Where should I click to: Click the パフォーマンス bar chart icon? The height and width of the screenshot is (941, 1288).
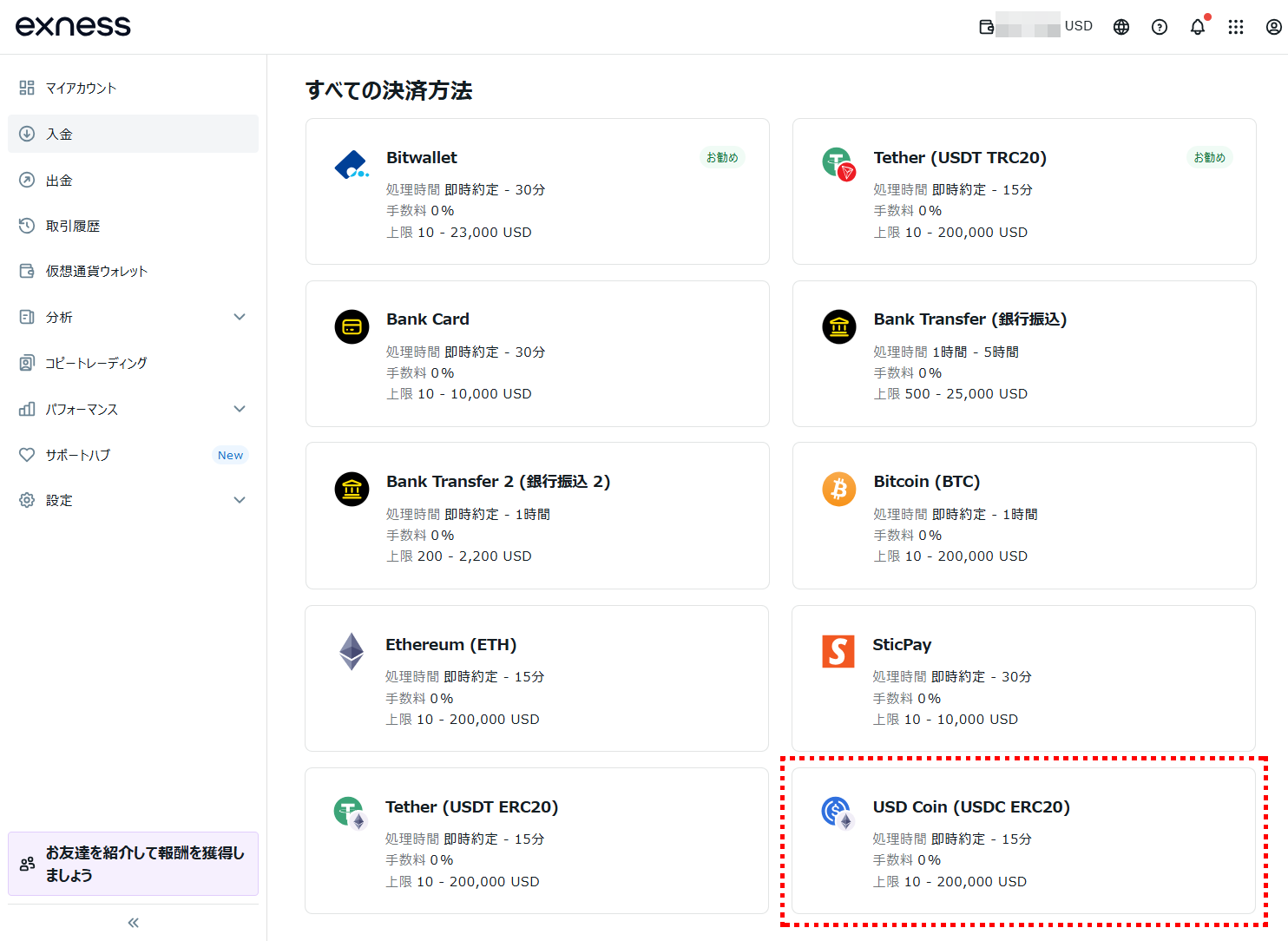pos(27,409)
